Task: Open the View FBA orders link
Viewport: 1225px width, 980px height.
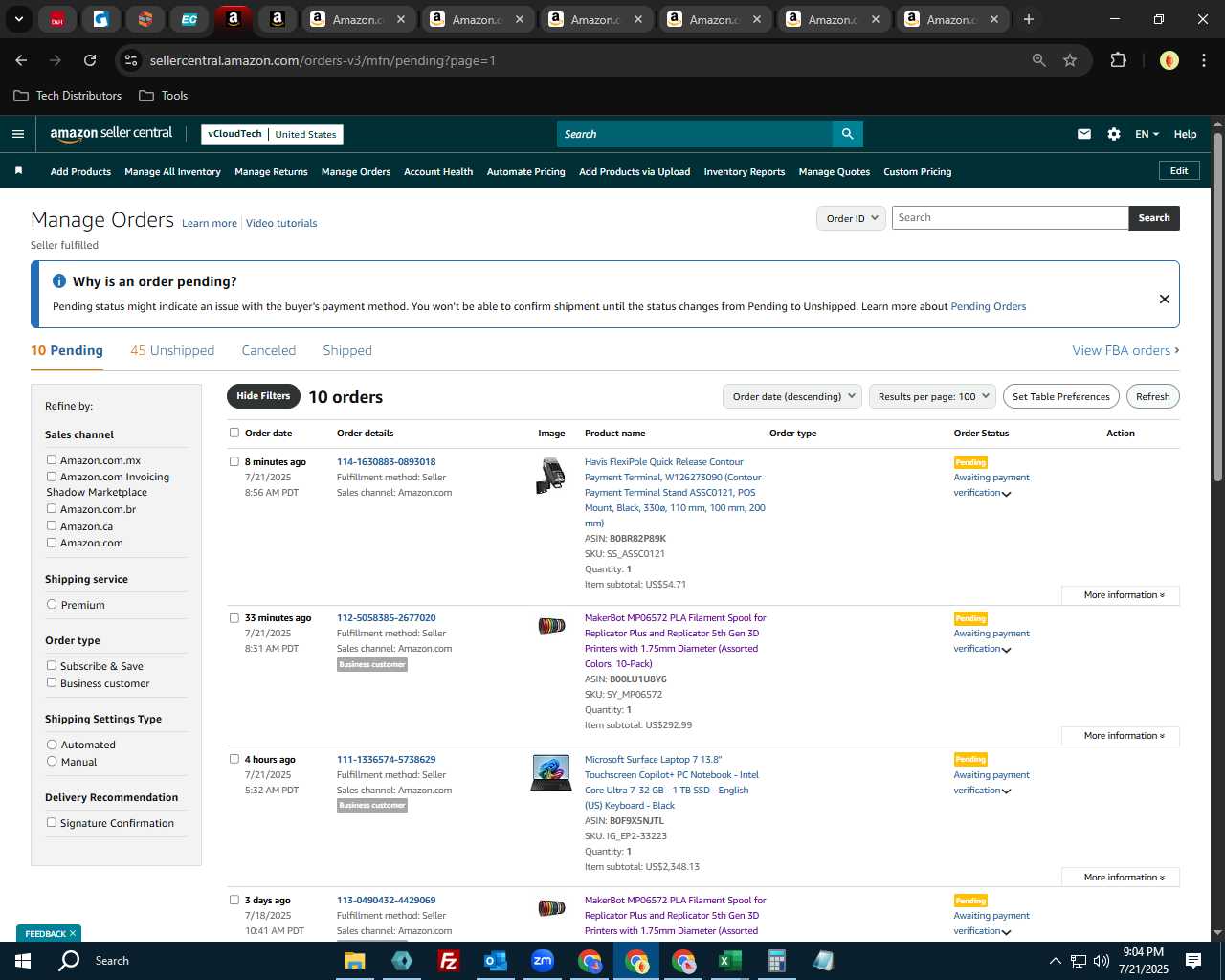Action: pyautogui.click(x=1125, y=350)
